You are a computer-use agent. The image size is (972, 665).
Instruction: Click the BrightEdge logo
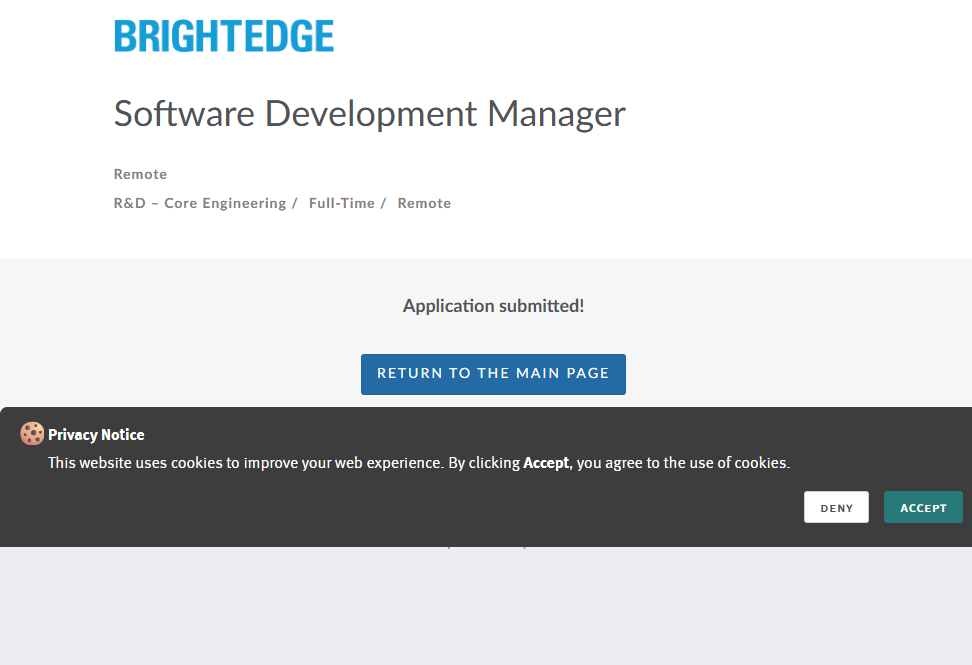(x=224, y=36)
